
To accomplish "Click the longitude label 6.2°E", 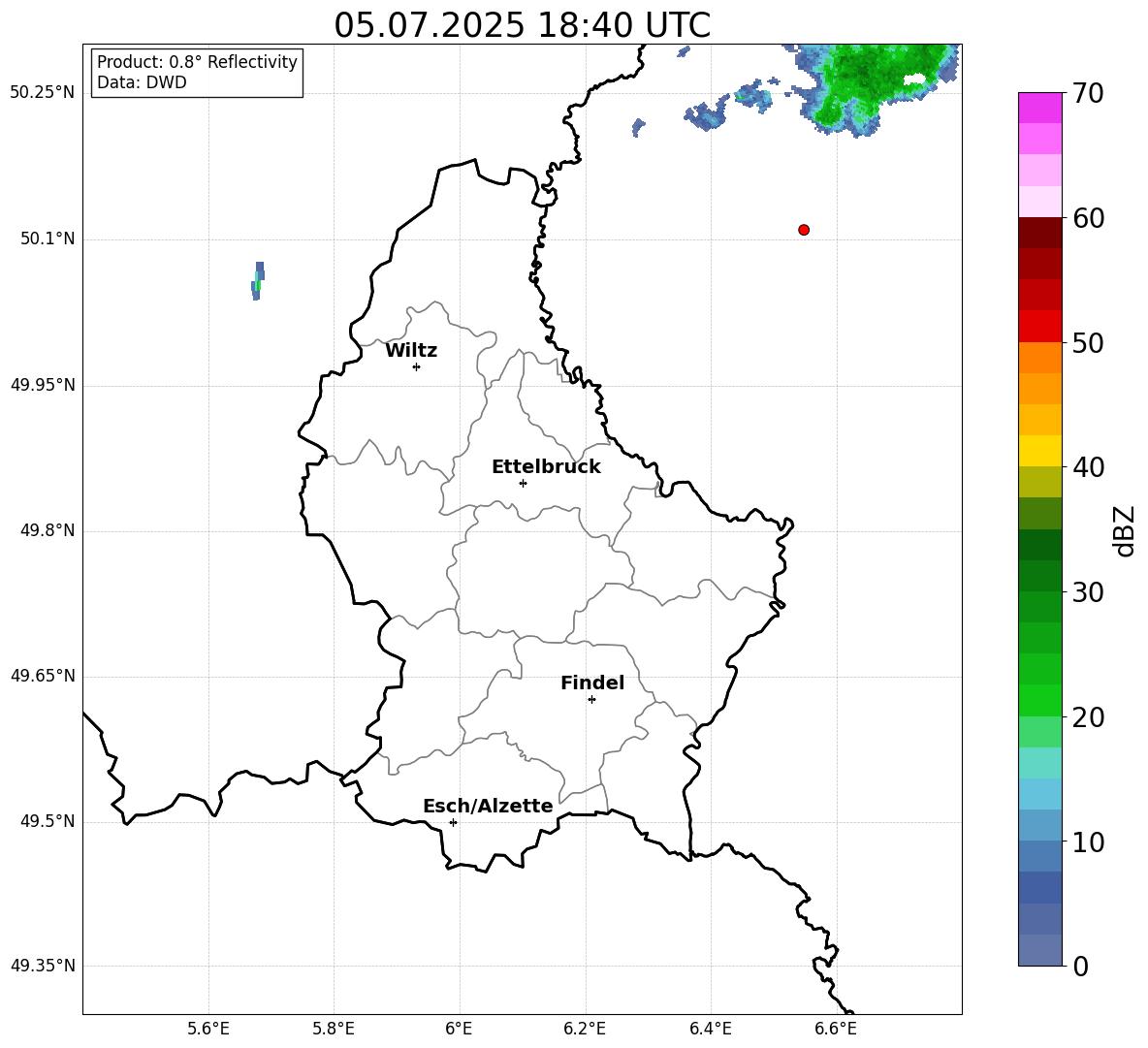I will (x=585, y=1029).
